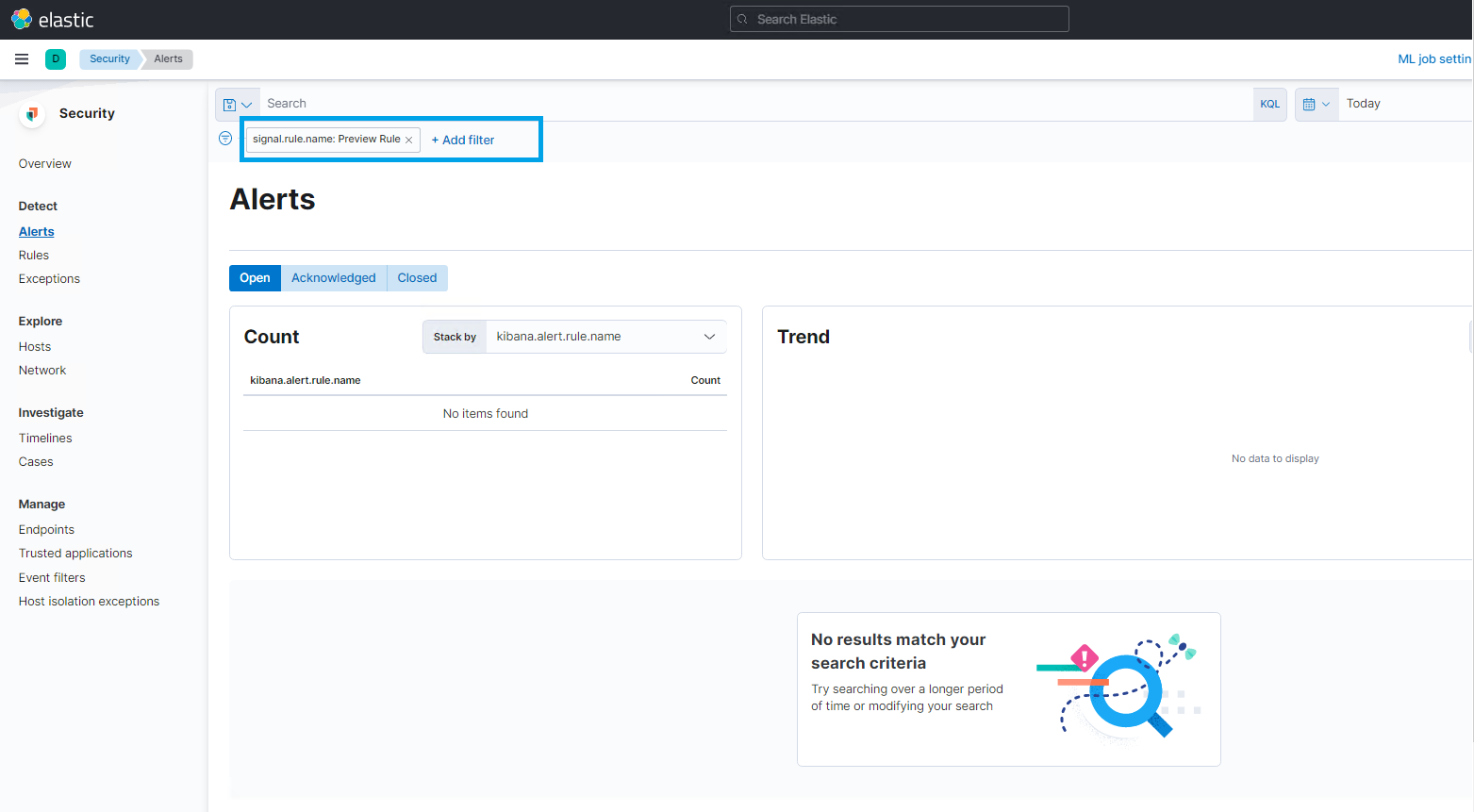Open ML job settings
Screen dimensions: 1474x812
1433,58
